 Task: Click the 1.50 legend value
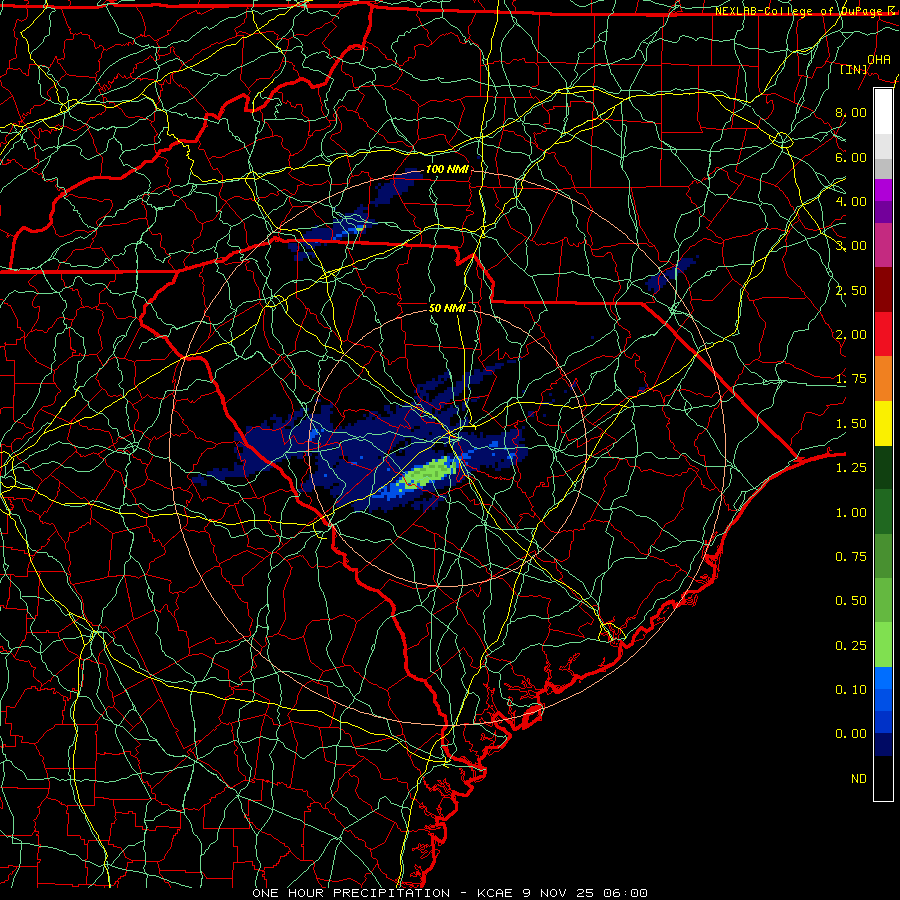coord(851,424)
